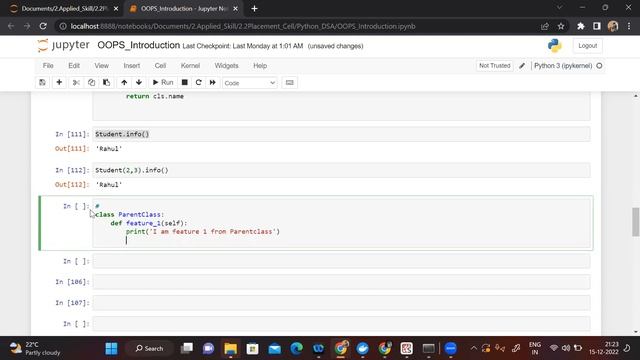Cut selected cells with scissors icon

(x=76, y=82)
